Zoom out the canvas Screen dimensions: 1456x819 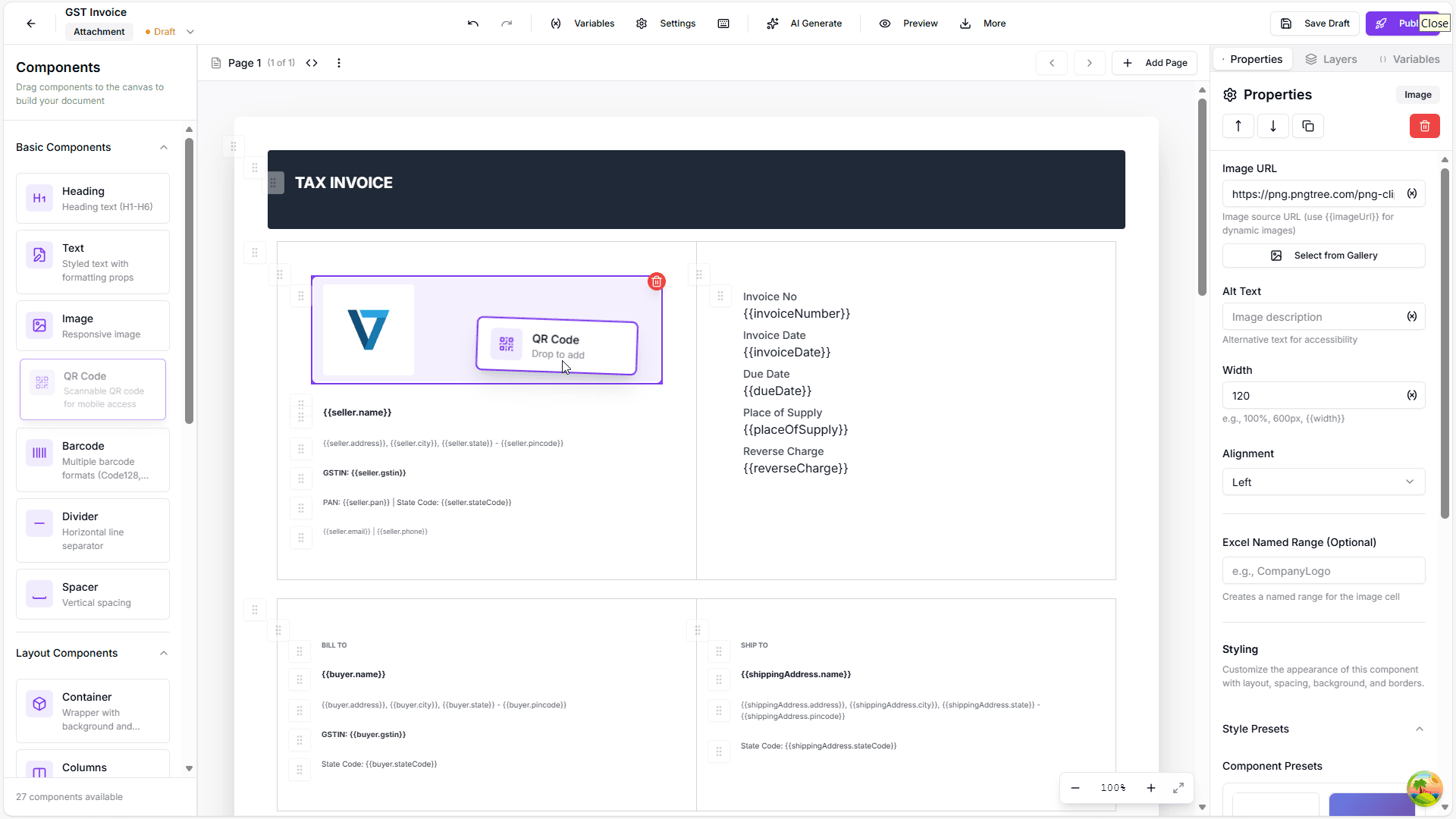coord(1075,788)
